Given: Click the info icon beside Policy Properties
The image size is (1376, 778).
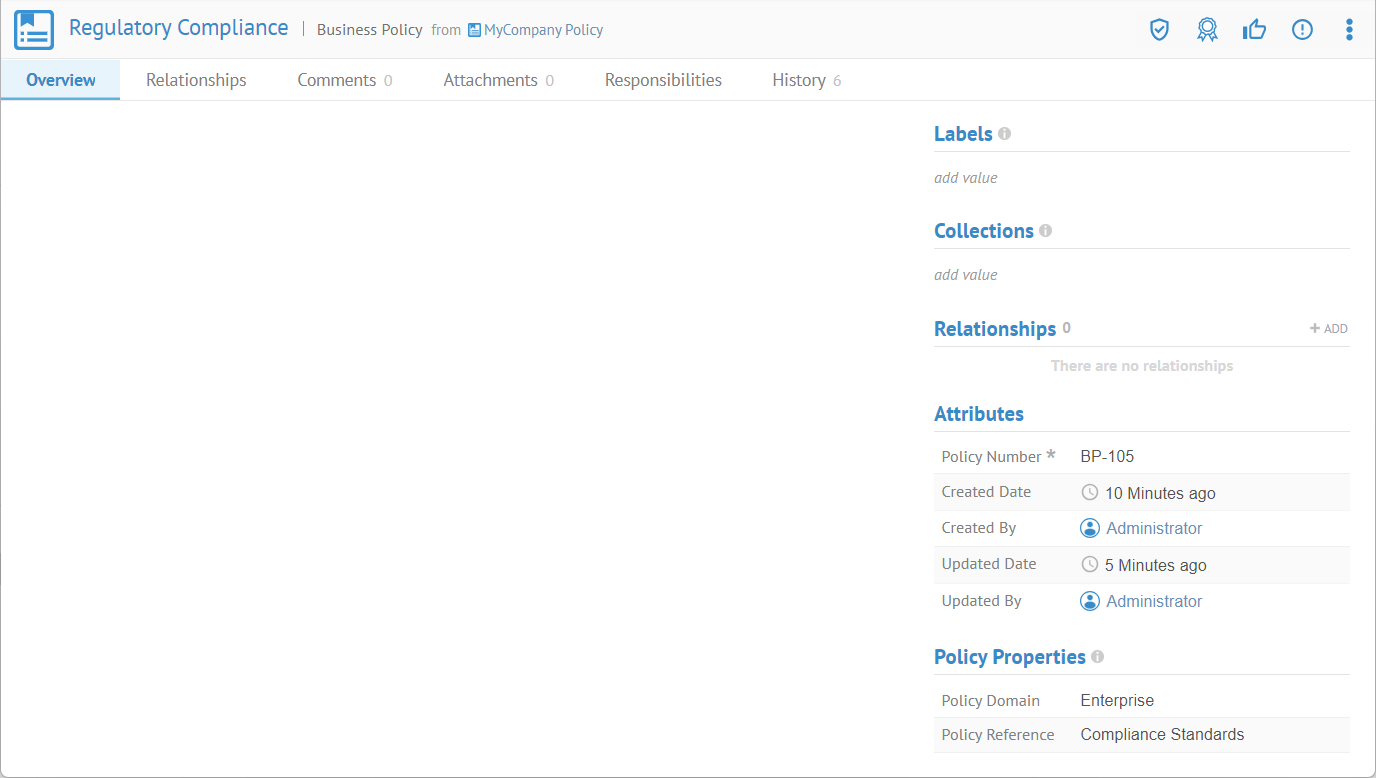Looking at the screenshot, I should coord(1097,657).
